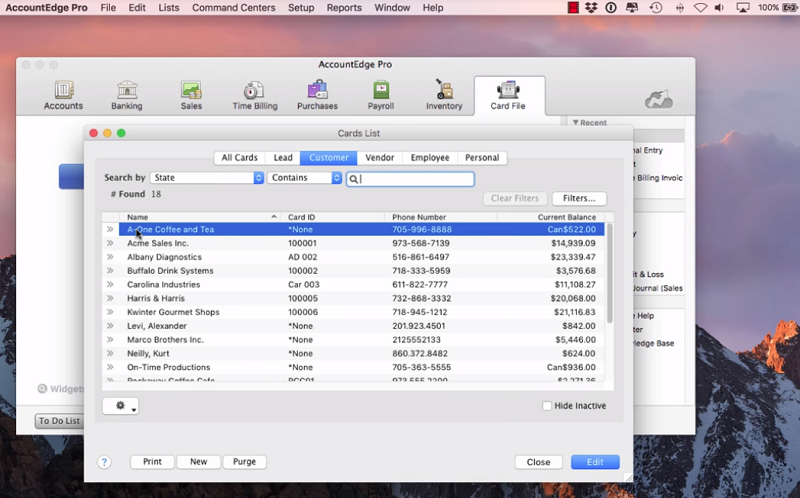Open the Time Billing command center
800x498 pixels.
255,95
